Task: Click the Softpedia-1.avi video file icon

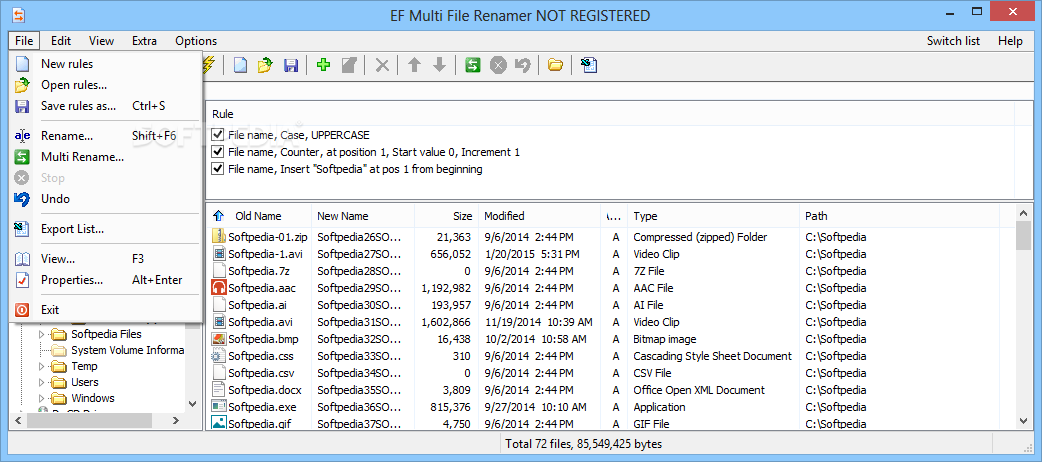Action: (219, 254)
